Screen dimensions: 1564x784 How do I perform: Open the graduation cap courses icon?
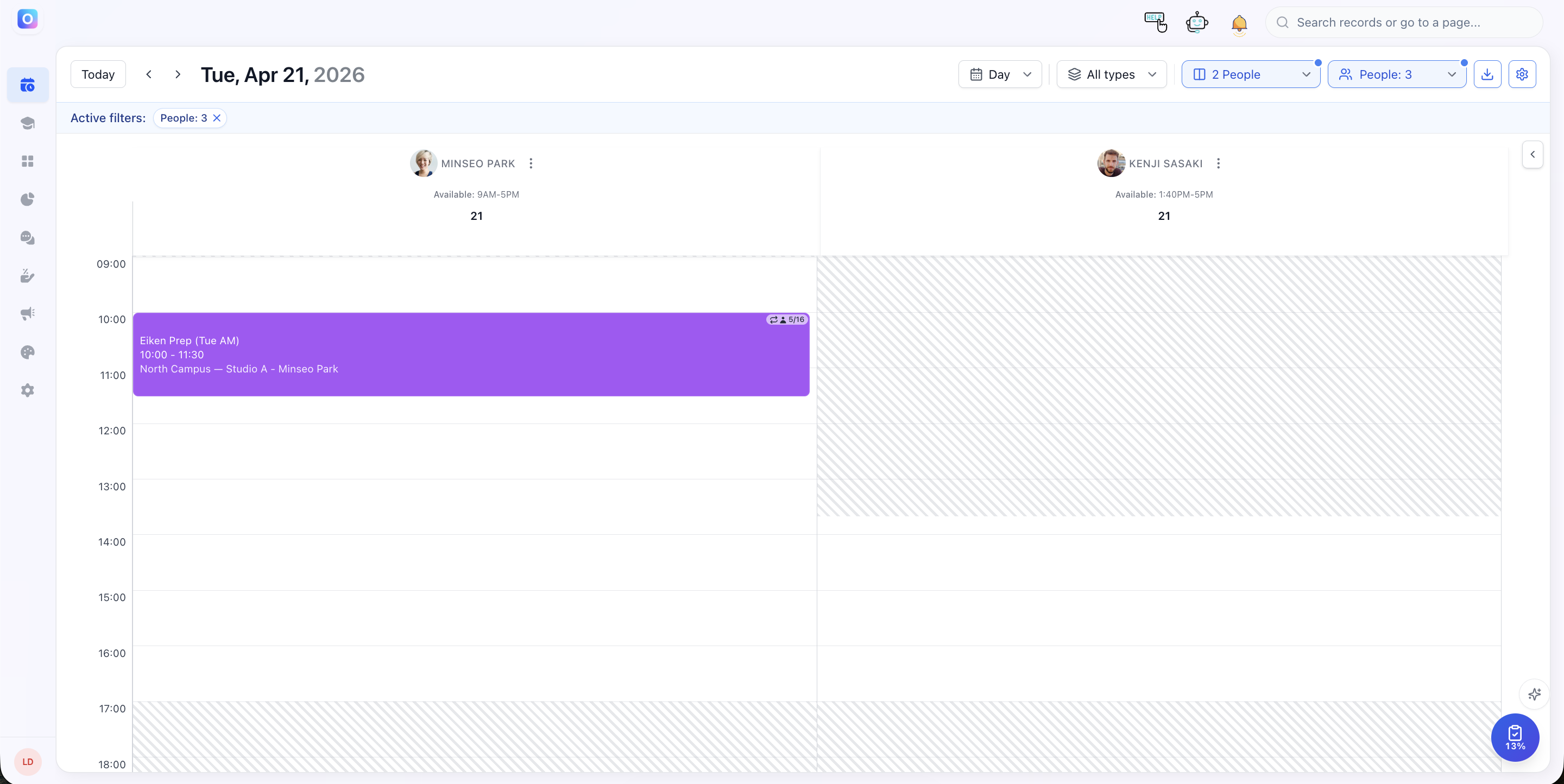click(28, 123)
